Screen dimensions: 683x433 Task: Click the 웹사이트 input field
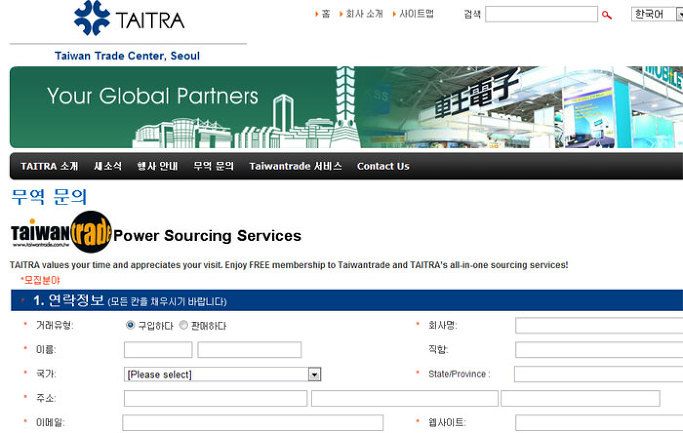(x=599, y=423)
